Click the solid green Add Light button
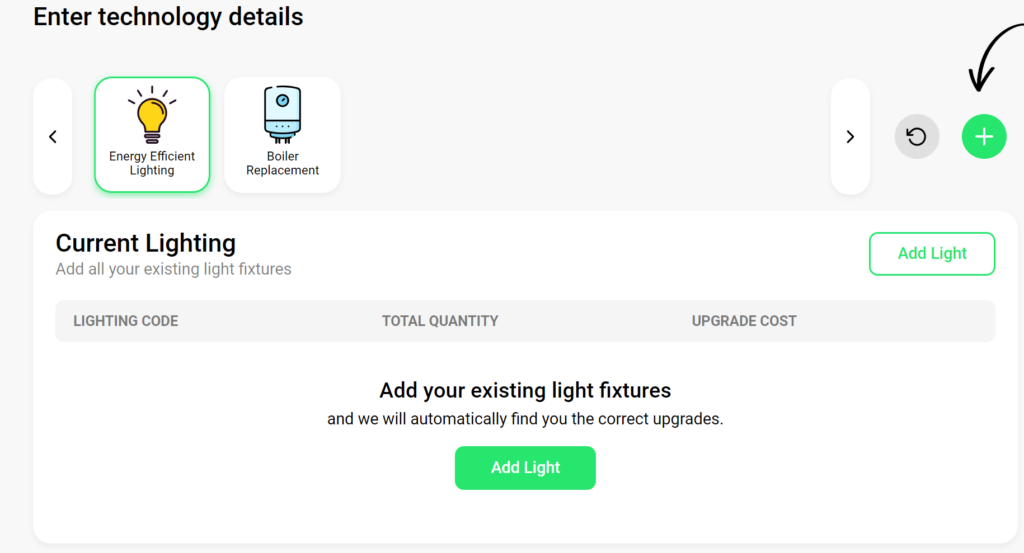 click(x=525, y=467)
